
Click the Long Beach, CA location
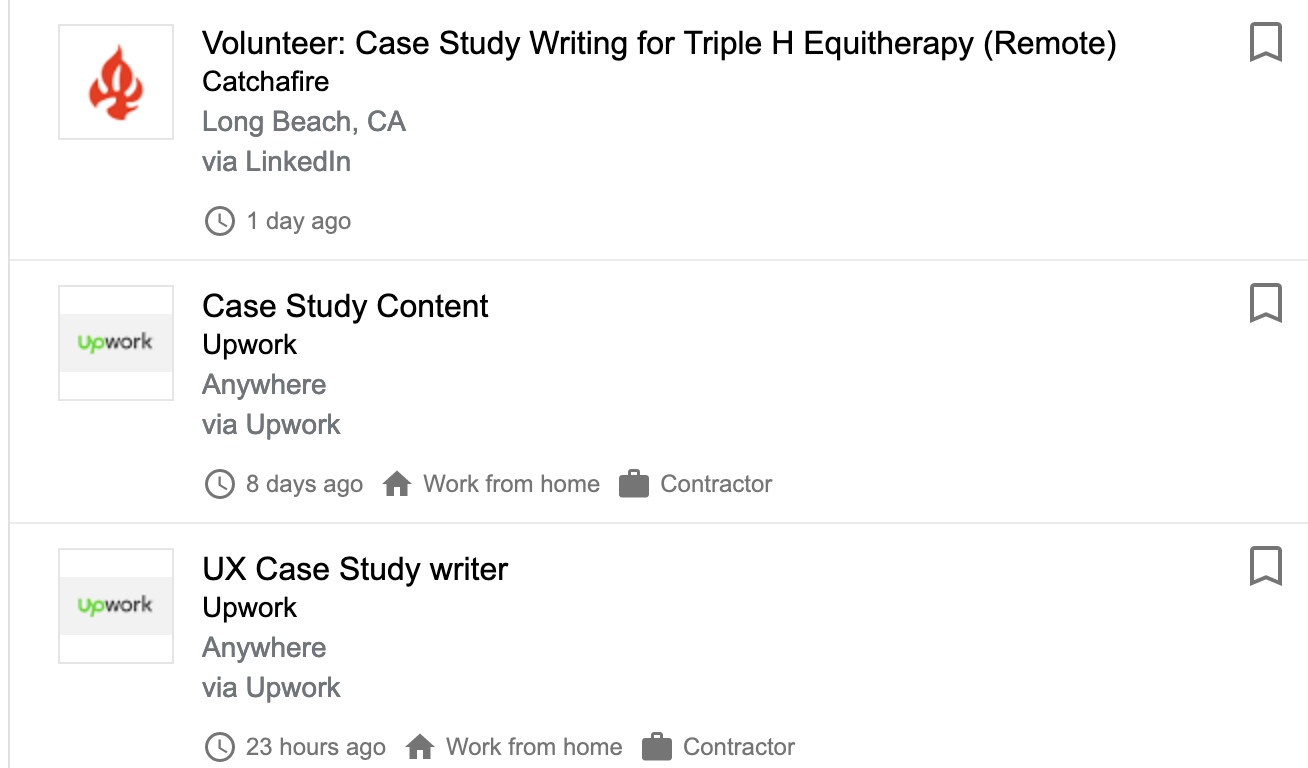[304, 122]
